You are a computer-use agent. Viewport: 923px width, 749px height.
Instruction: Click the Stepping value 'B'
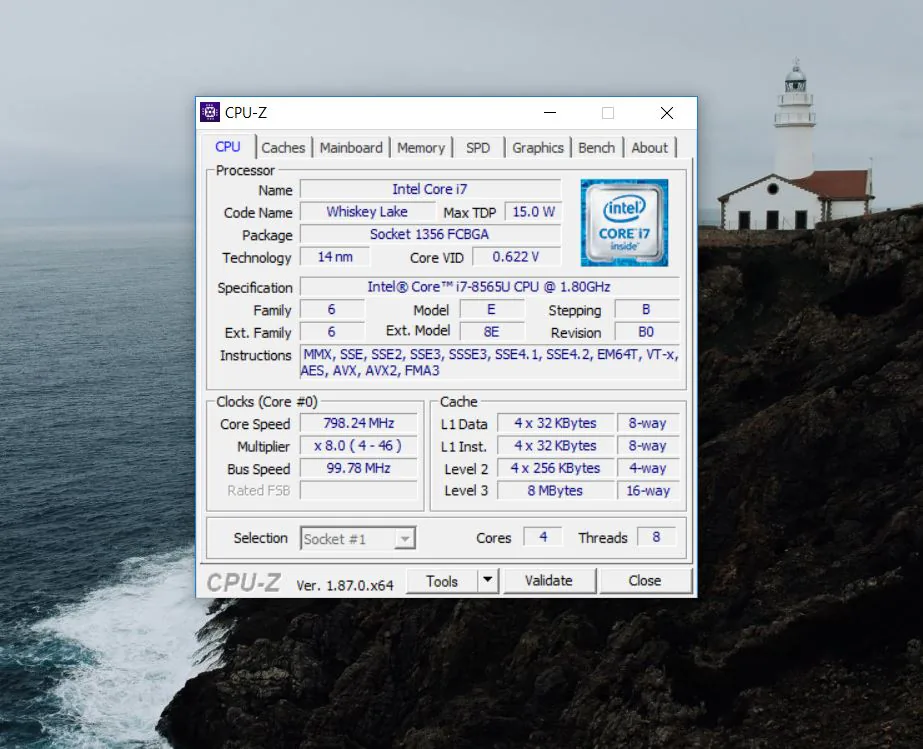point(646,310)
